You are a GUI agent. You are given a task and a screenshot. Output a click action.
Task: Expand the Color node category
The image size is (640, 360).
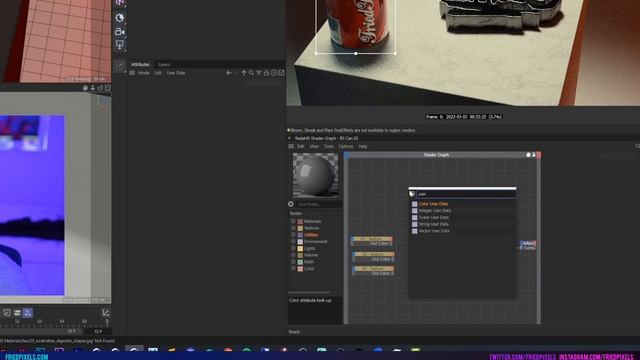point(293,269)
